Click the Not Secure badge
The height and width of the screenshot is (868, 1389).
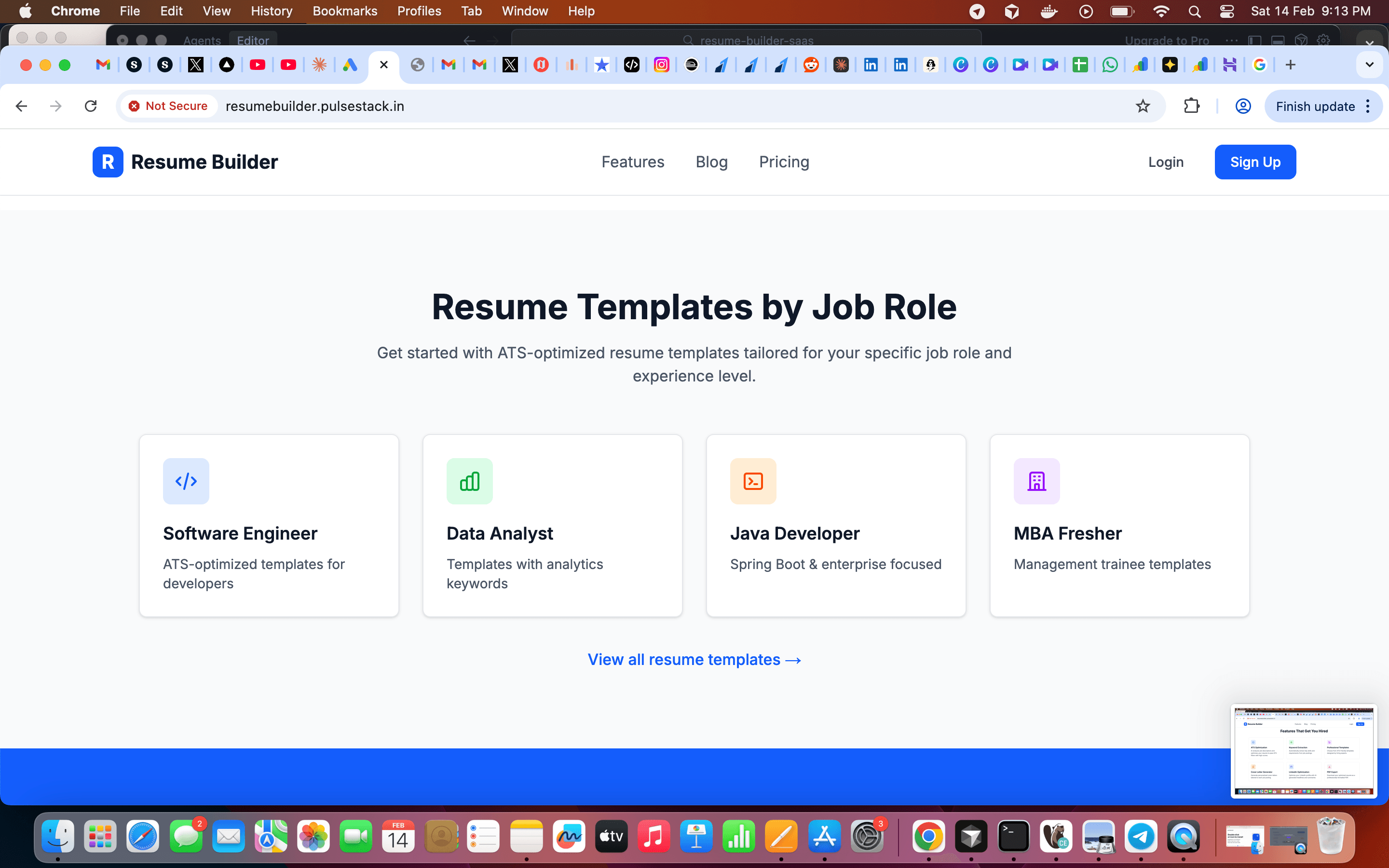pyautogui.click(x=168, y=106)
